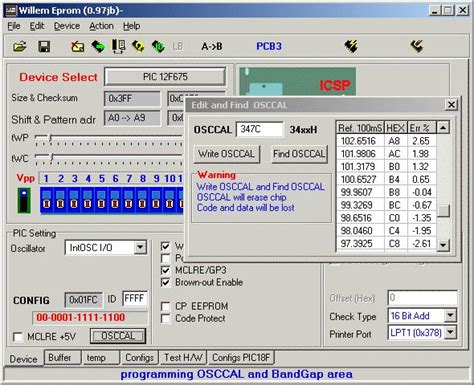Enable the CP EEPROM checkbox
The width and height of the screenshot is (474, 385).
click(165, 306)
